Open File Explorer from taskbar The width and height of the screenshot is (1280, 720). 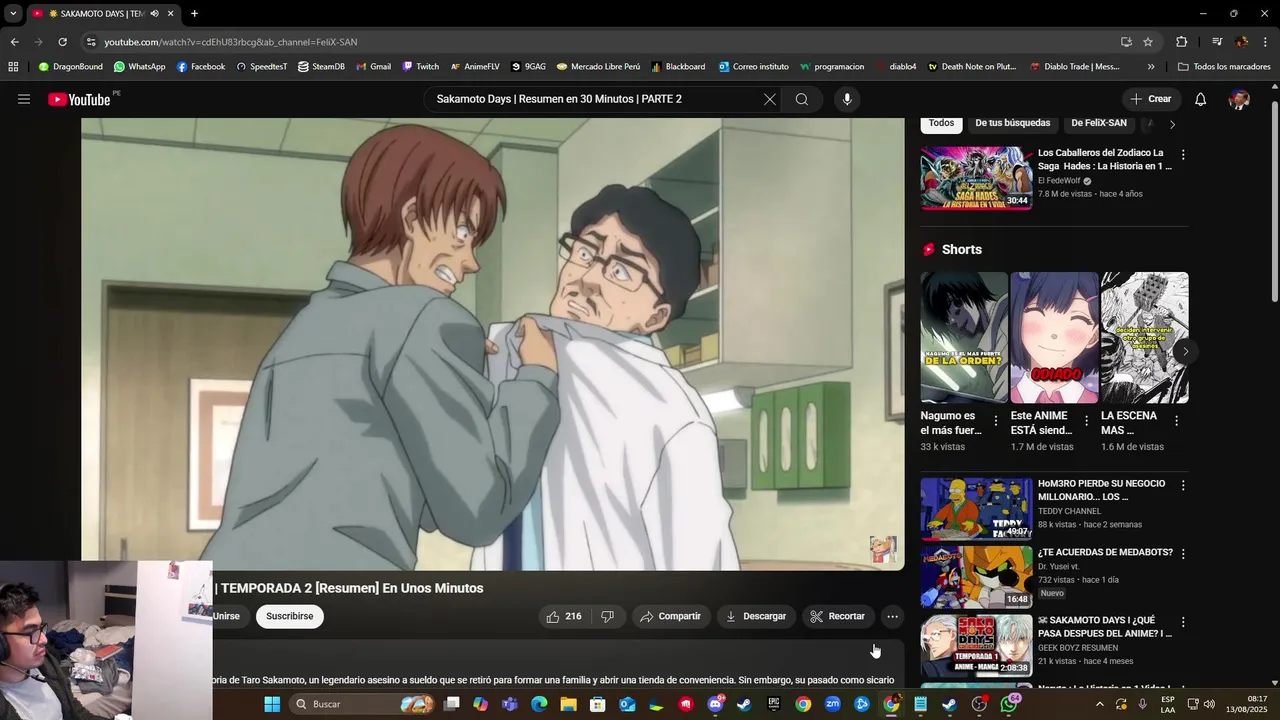tap(569, 704)
